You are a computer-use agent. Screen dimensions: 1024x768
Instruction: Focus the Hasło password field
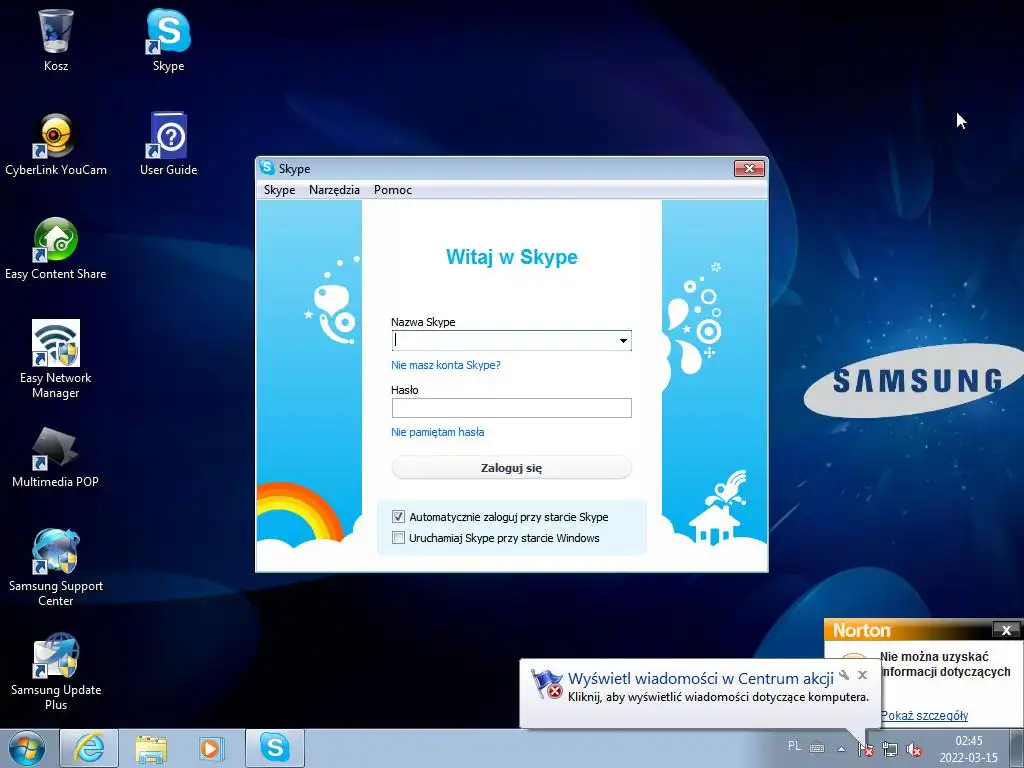coord(511,408)
